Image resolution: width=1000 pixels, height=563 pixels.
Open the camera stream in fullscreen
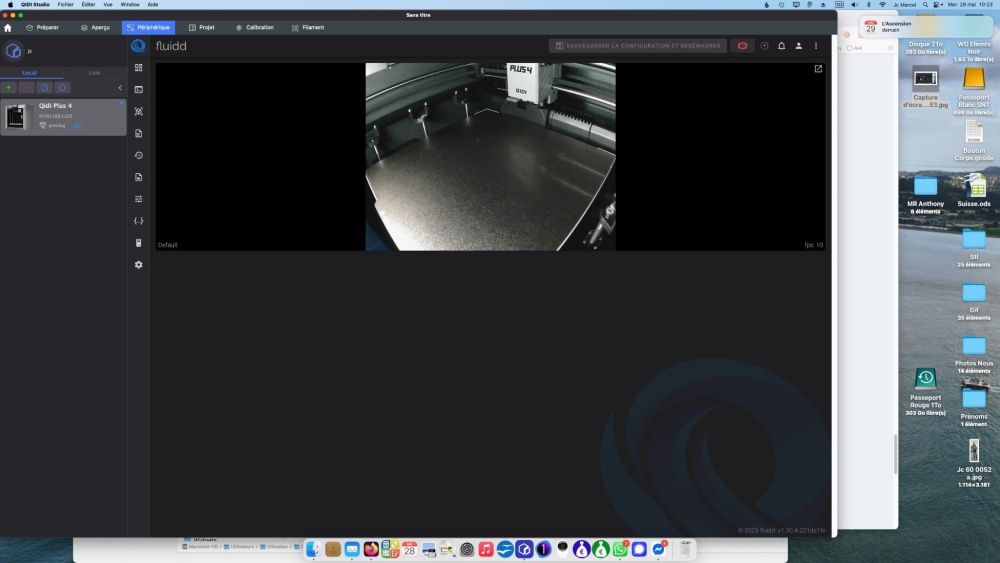[818, 69]
